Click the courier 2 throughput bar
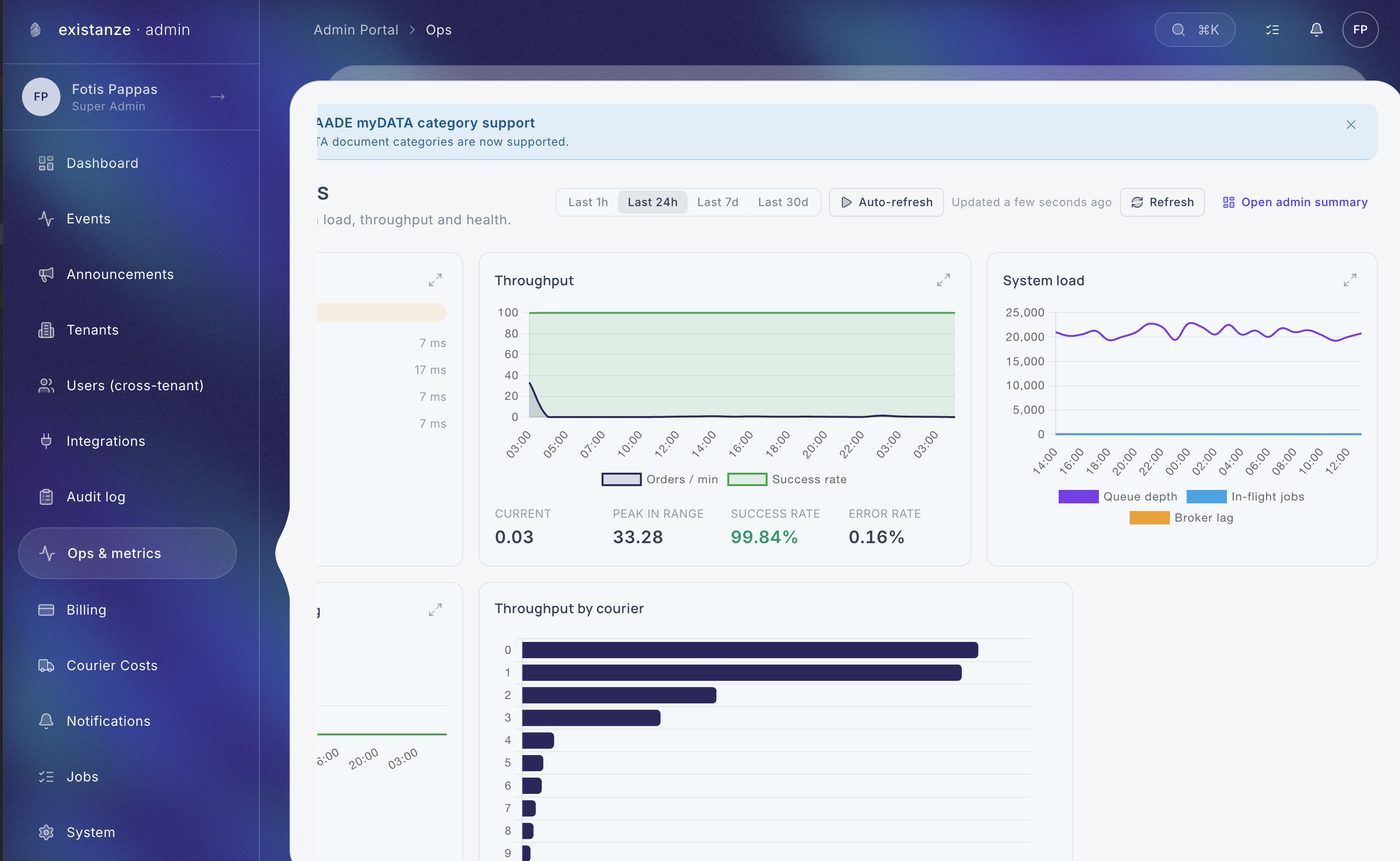This screenshot has height=861, width=1400. tap(619, 695)
